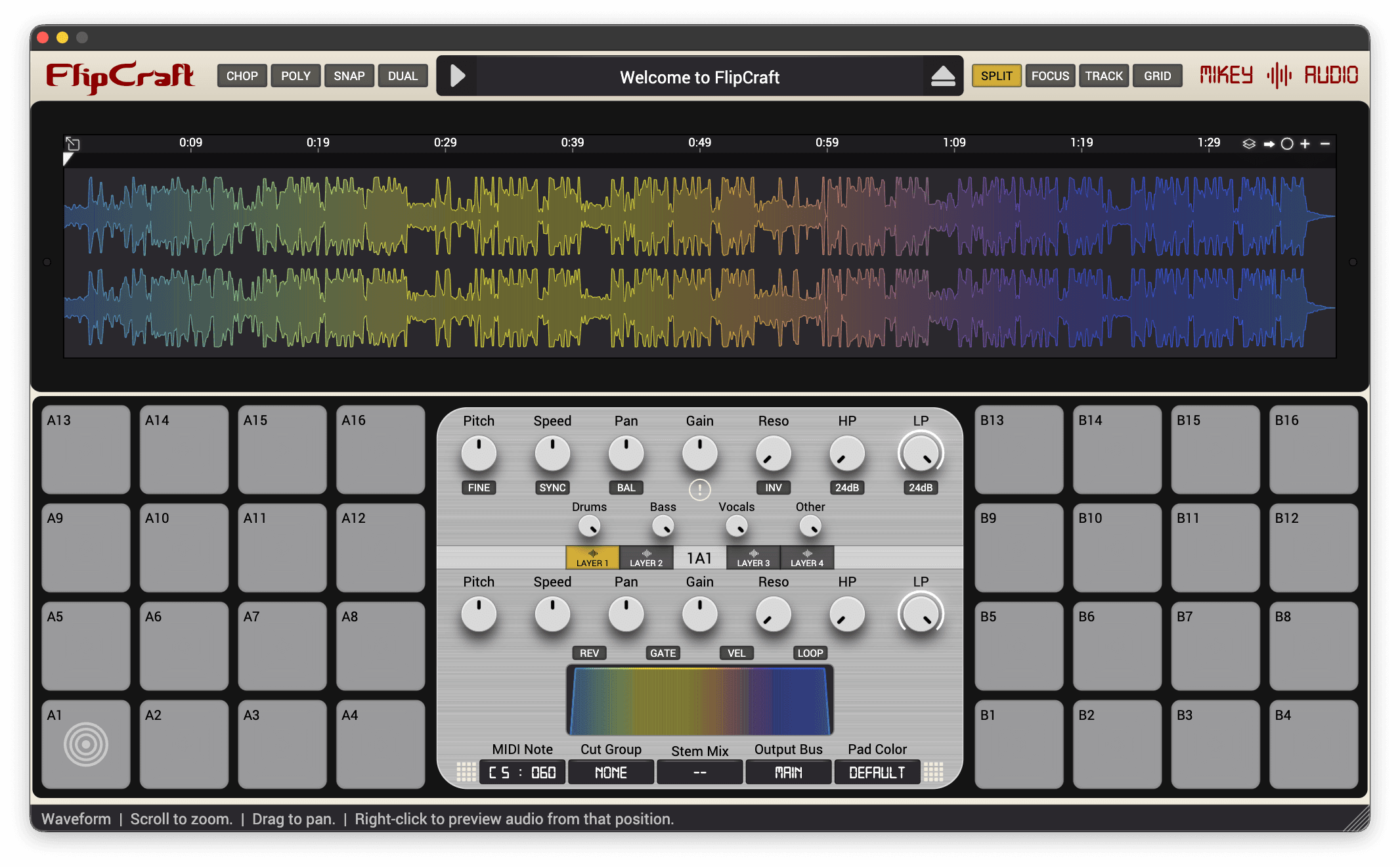Screen dimensions: 1400x867
Task: Switch to the Layer 2 tab
Action: [646, 558]
